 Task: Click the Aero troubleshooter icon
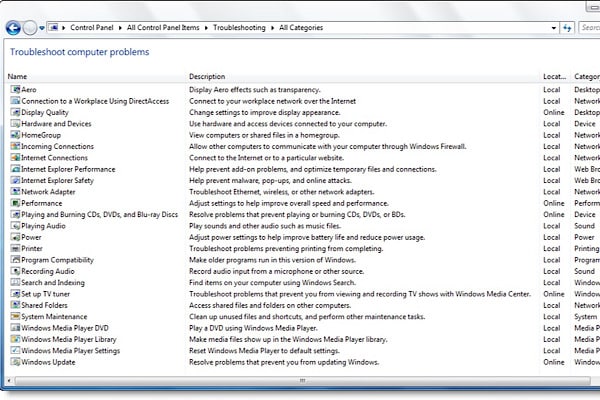coord(15,90)
